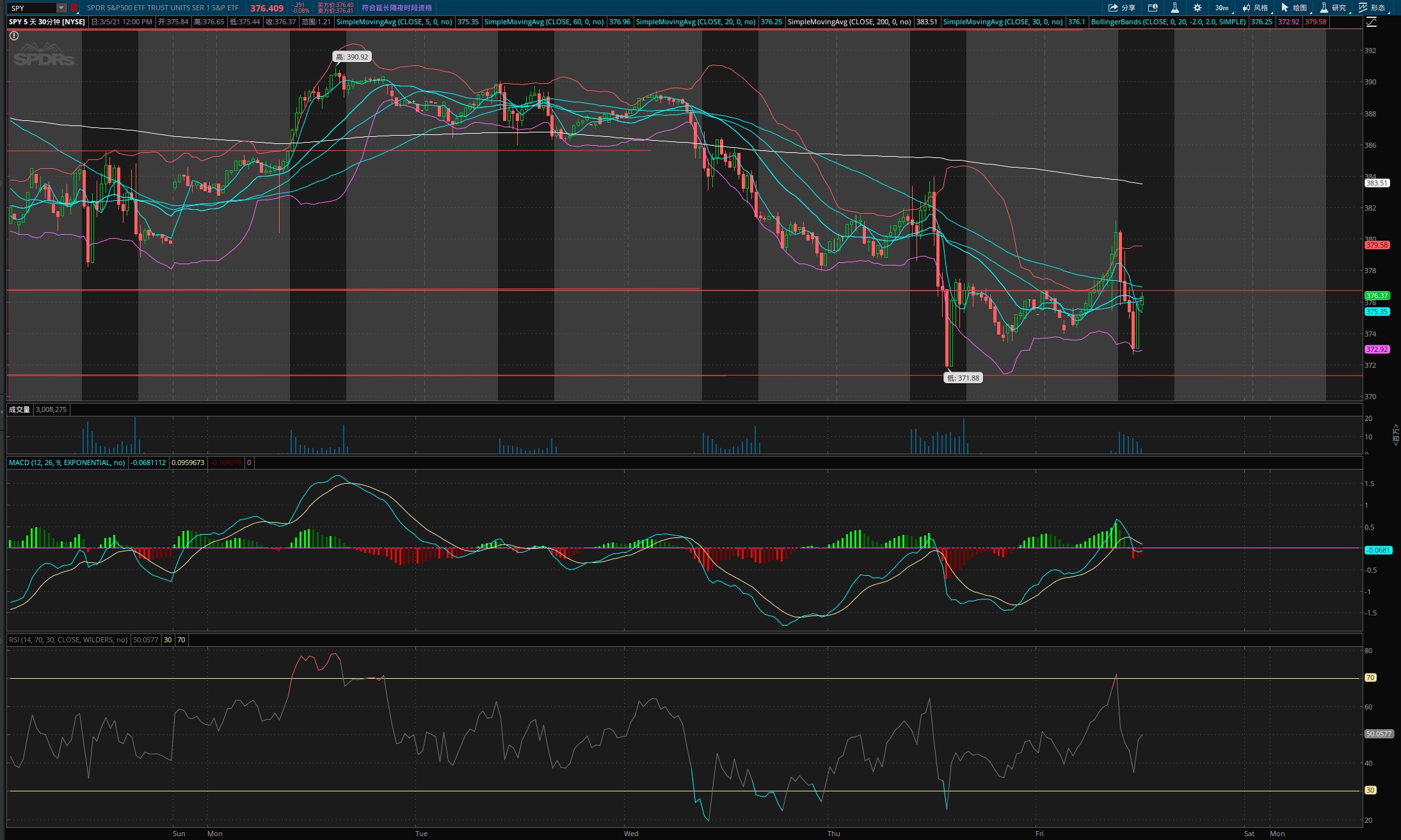
Task: Click the Sun label on time axis
Action: [x=179, y=834]
